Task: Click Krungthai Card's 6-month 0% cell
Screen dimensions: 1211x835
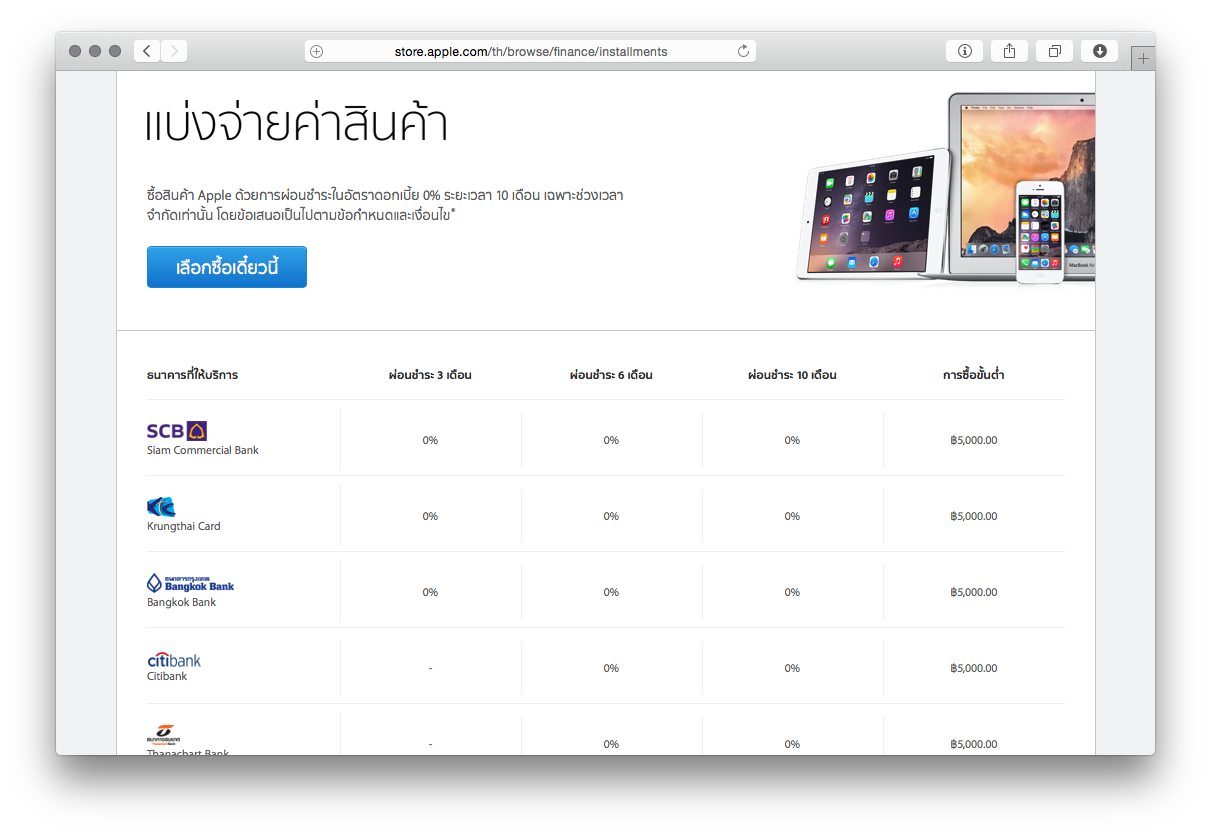Action: [611, 516]
